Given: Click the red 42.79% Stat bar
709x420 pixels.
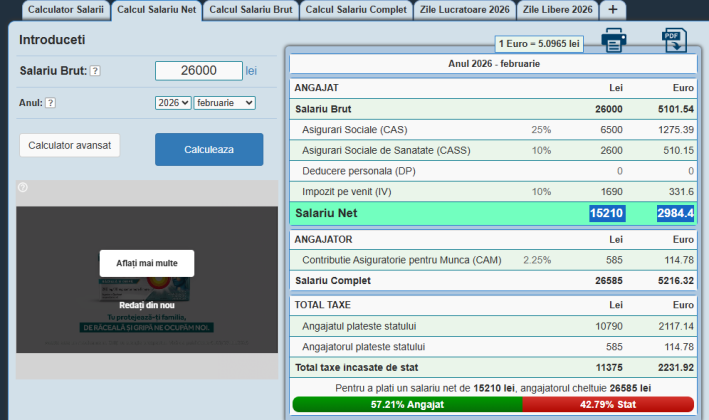Looking at the screenshot, I should point(607,404).
